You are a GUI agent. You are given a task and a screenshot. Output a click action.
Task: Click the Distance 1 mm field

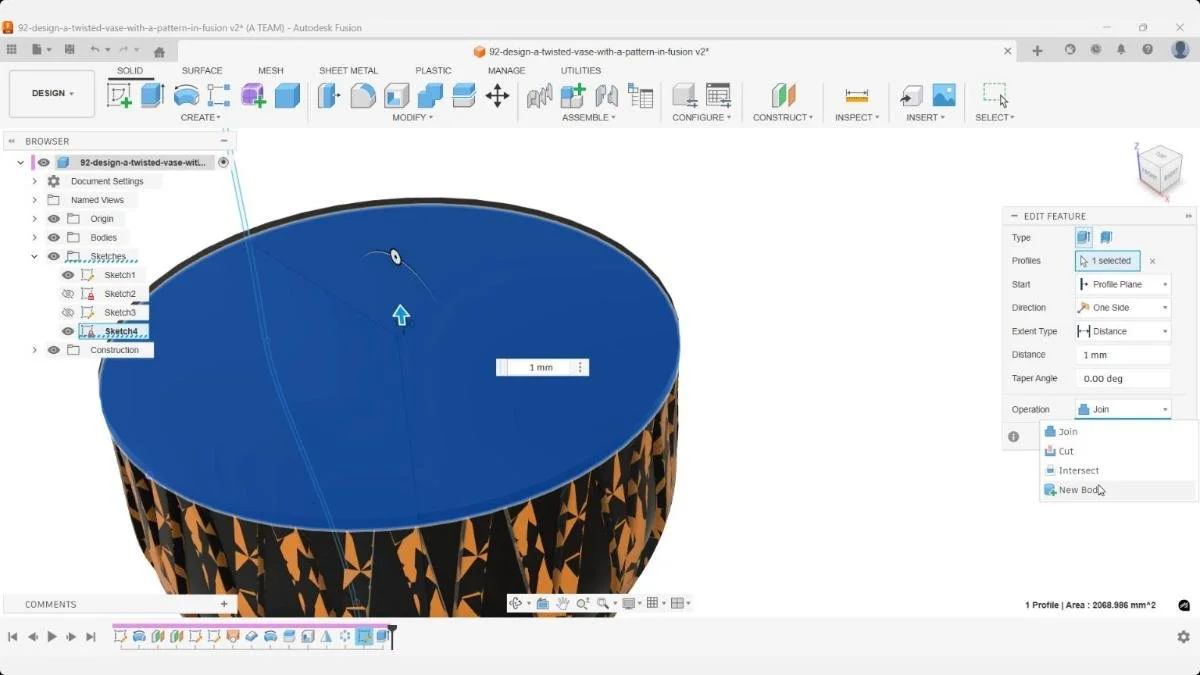(1123, 355)
